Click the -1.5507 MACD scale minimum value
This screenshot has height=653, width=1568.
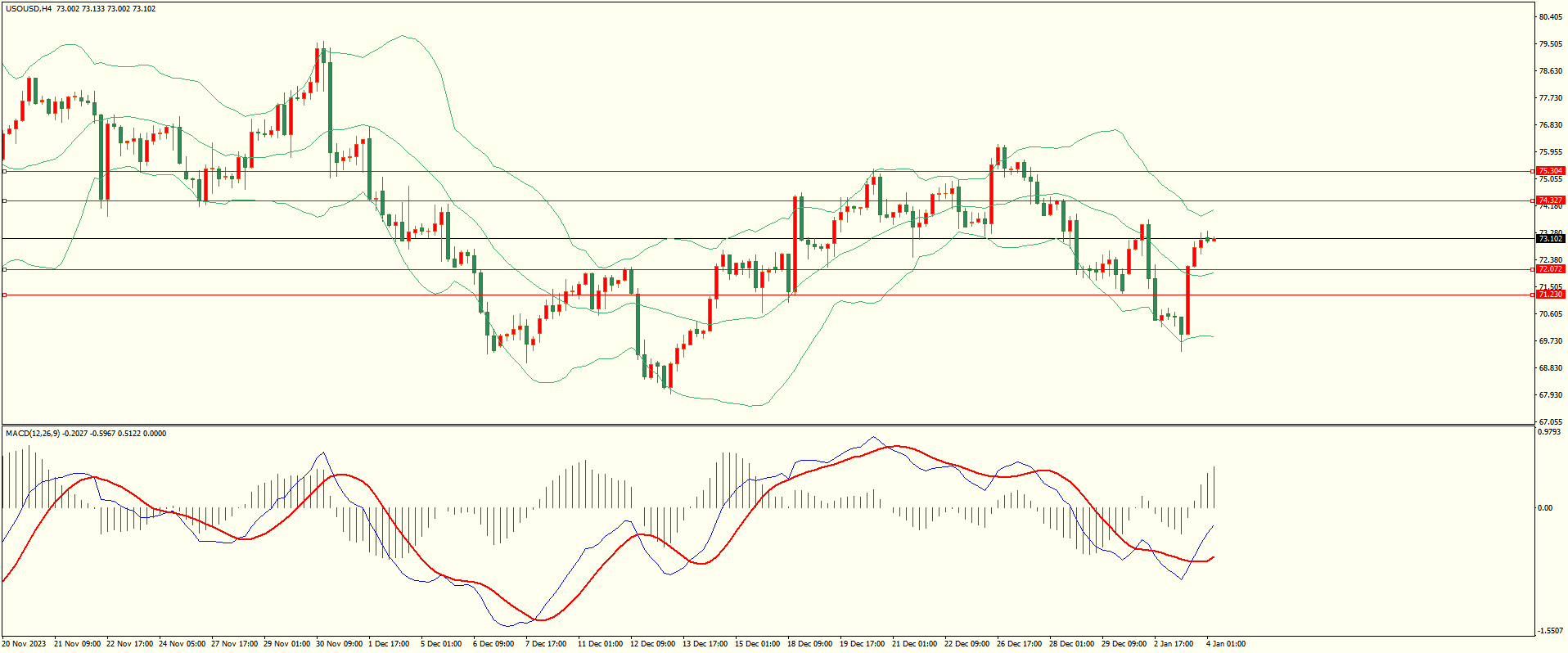[1550, 632]
